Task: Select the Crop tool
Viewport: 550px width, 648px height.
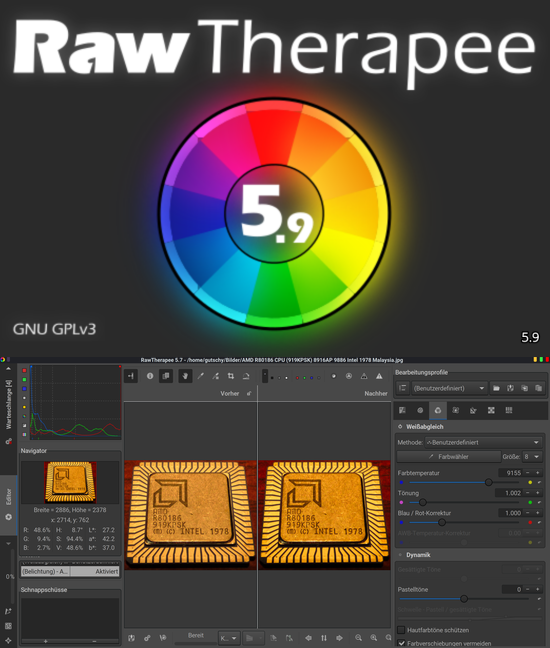Action: (231, 376)
